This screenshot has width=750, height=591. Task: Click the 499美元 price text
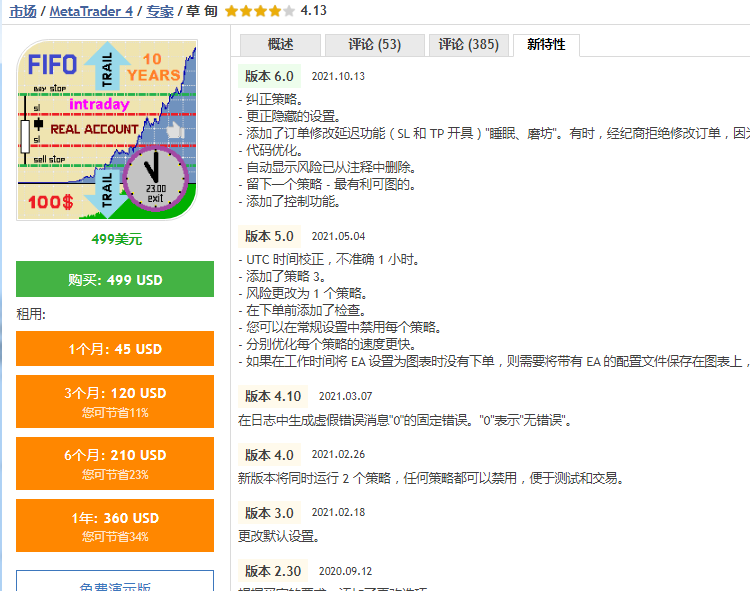pos(116,239)
